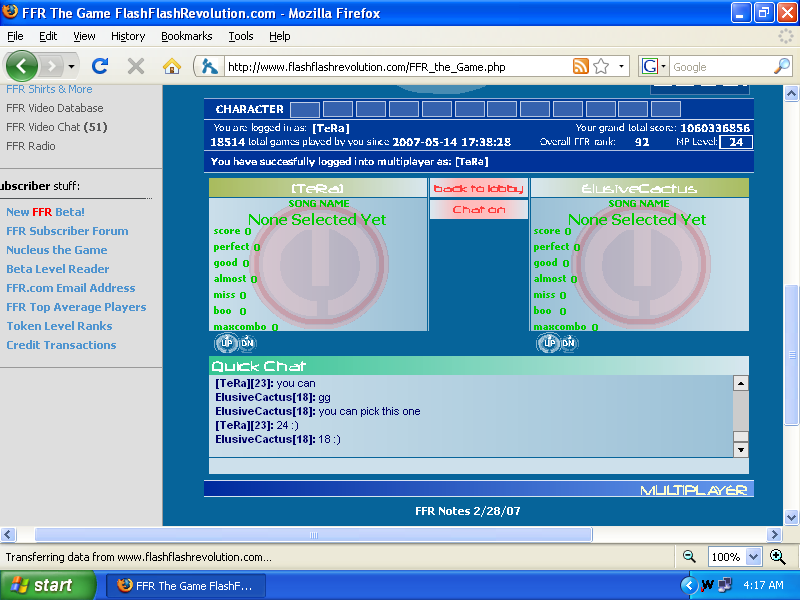
Task: Open the Tools menu
Action: [x=241, y=36]
